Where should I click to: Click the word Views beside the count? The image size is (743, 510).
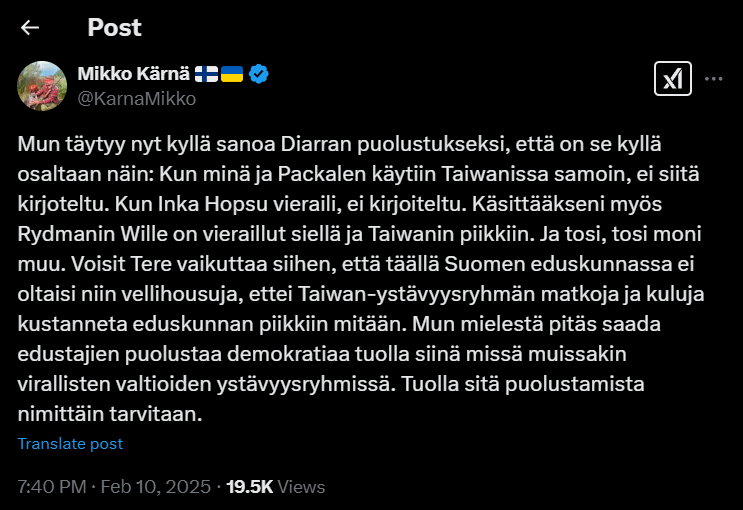click(x=302, y=487)
